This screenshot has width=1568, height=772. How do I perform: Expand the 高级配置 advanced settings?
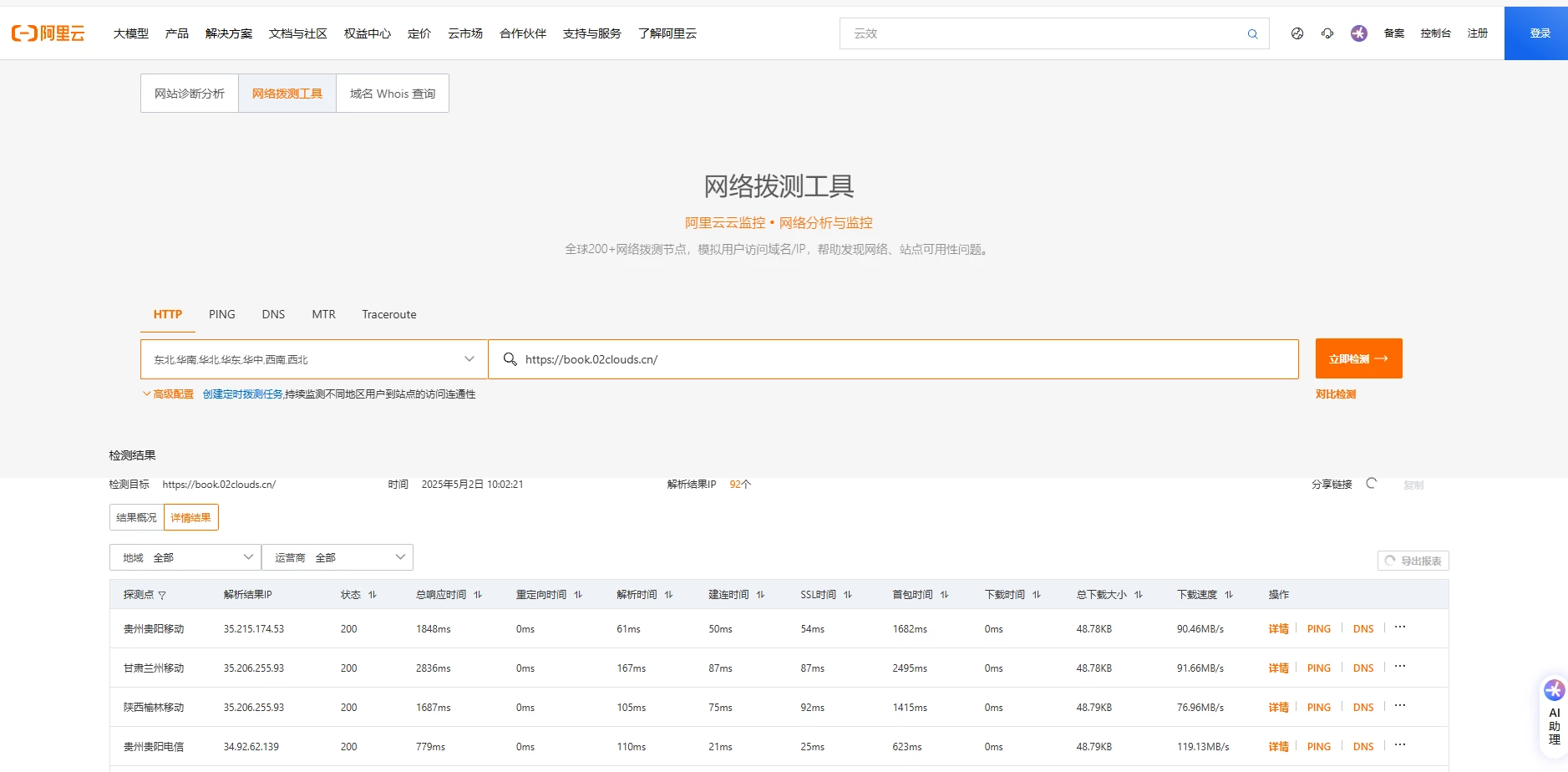170,394
